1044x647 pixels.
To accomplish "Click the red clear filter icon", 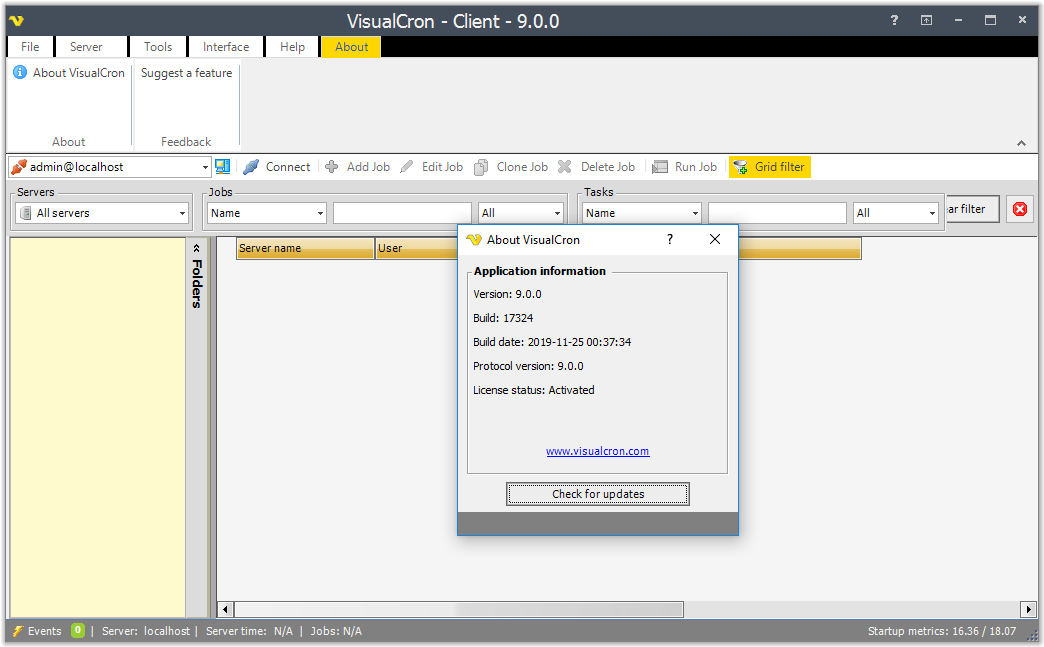I will tap(1020, 209).
